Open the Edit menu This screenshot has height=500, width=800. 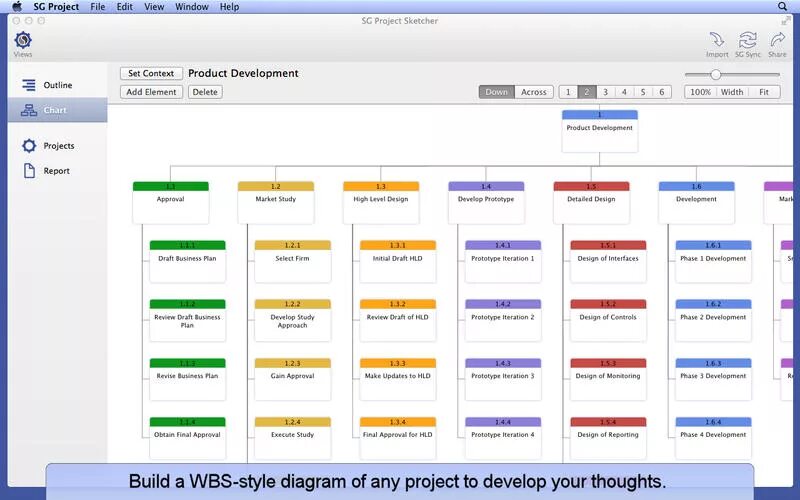(124, 7)
